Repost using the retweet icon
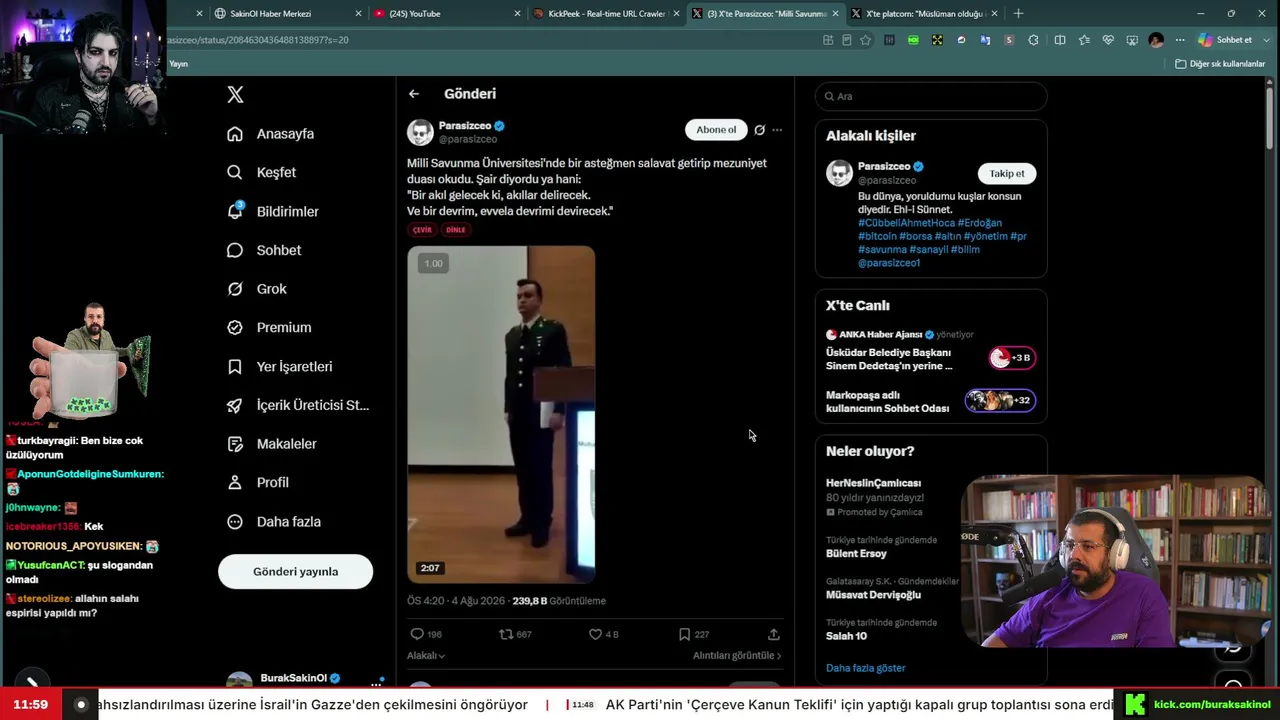The width and height of the screenshot is (1280, 720). pyautogui.click(x=506, y=634)
